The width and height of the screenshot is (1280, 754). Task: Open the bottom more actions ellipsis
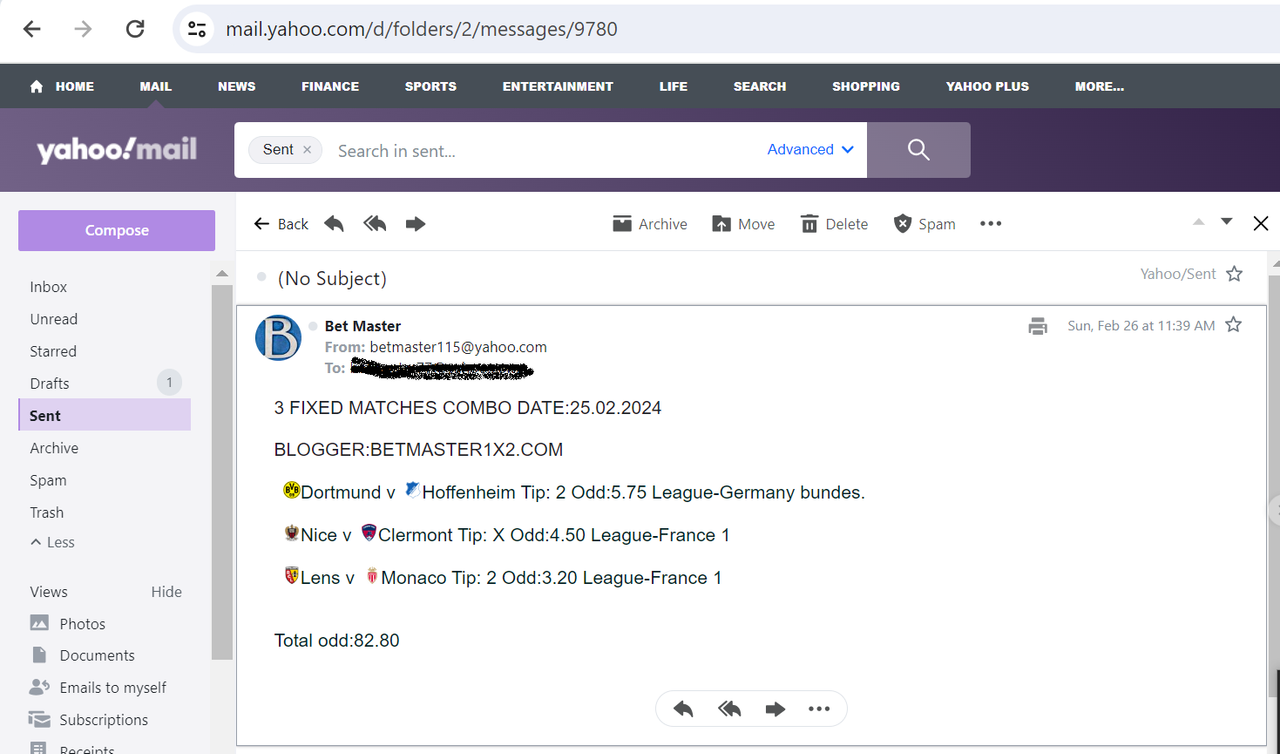[x=819, y=709]
